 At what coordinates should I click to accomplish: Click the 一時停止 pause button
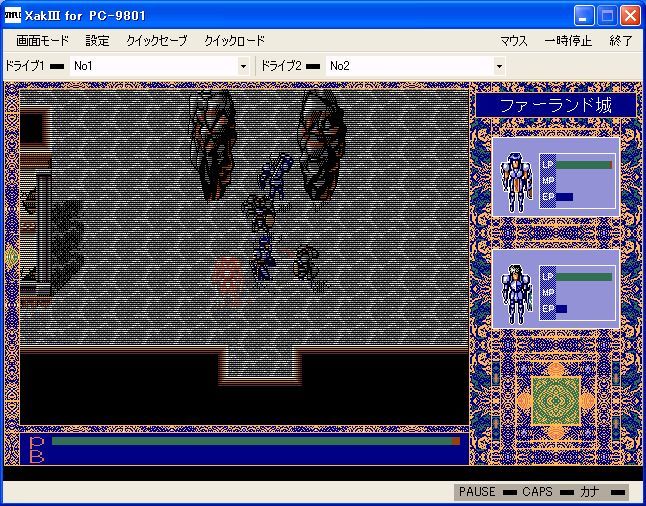point(568,41)
